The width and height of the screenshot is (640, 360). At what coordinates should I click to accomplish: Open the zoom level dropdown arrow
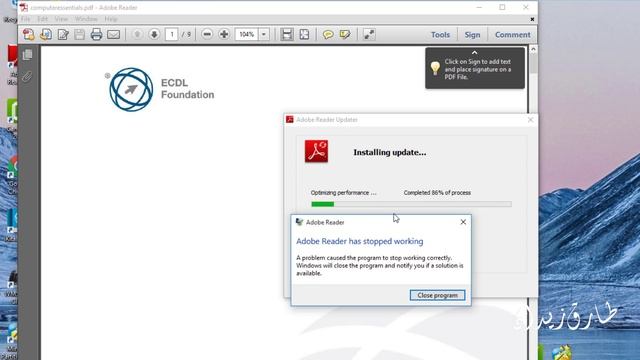(264, 35)
